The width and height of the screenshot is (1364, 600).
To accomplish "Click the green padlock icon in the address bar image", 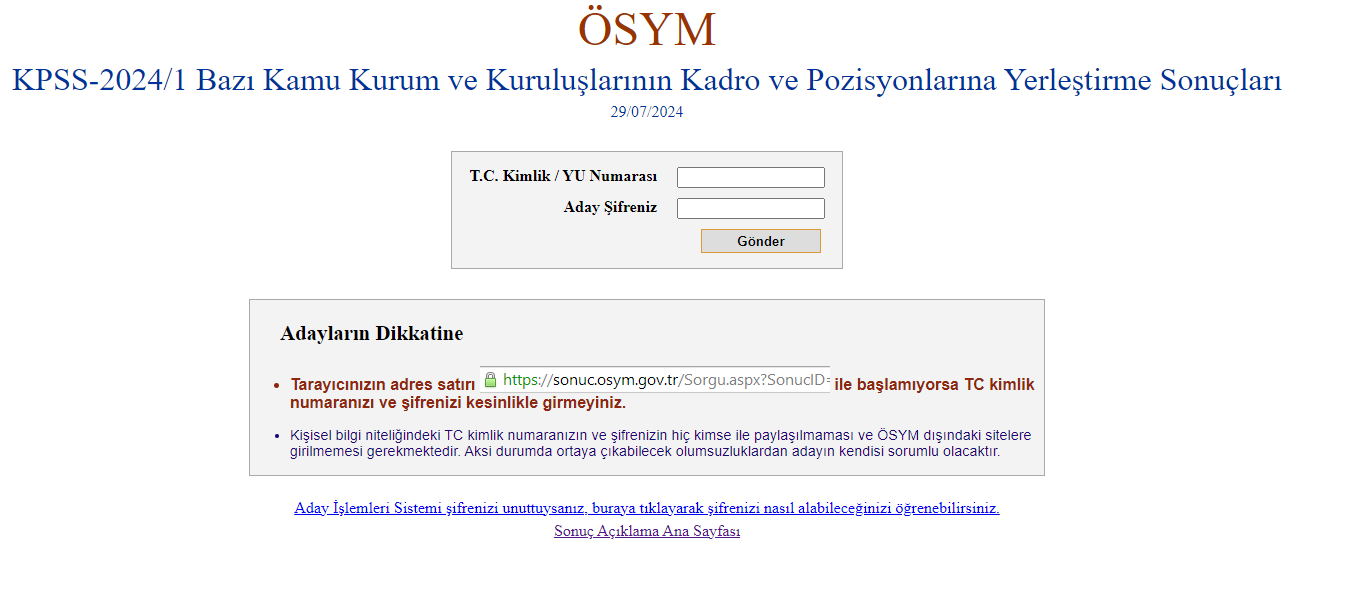I will point(490,380).
